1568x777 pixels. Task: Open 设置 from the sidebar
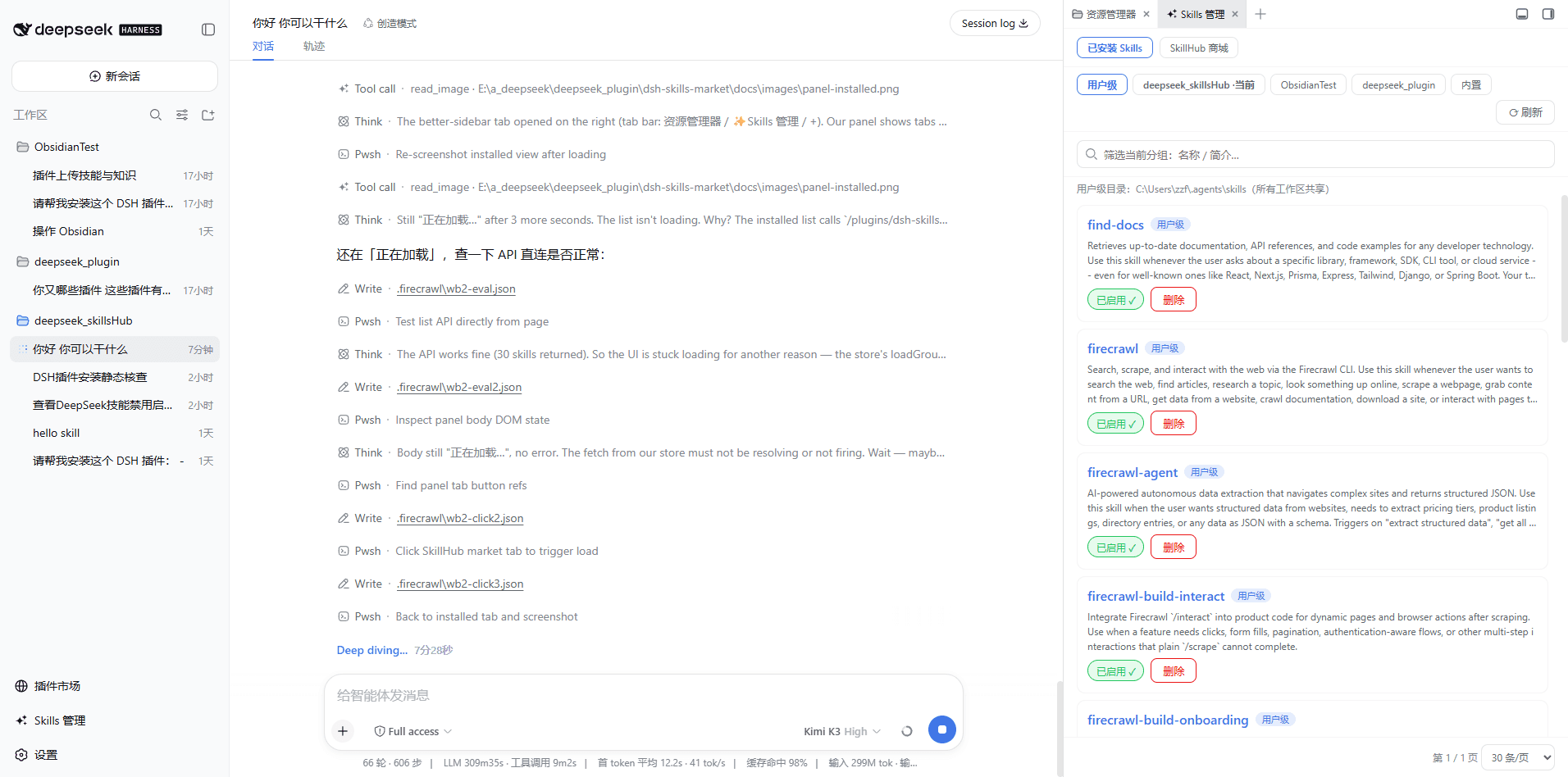(x=36, y=755)
